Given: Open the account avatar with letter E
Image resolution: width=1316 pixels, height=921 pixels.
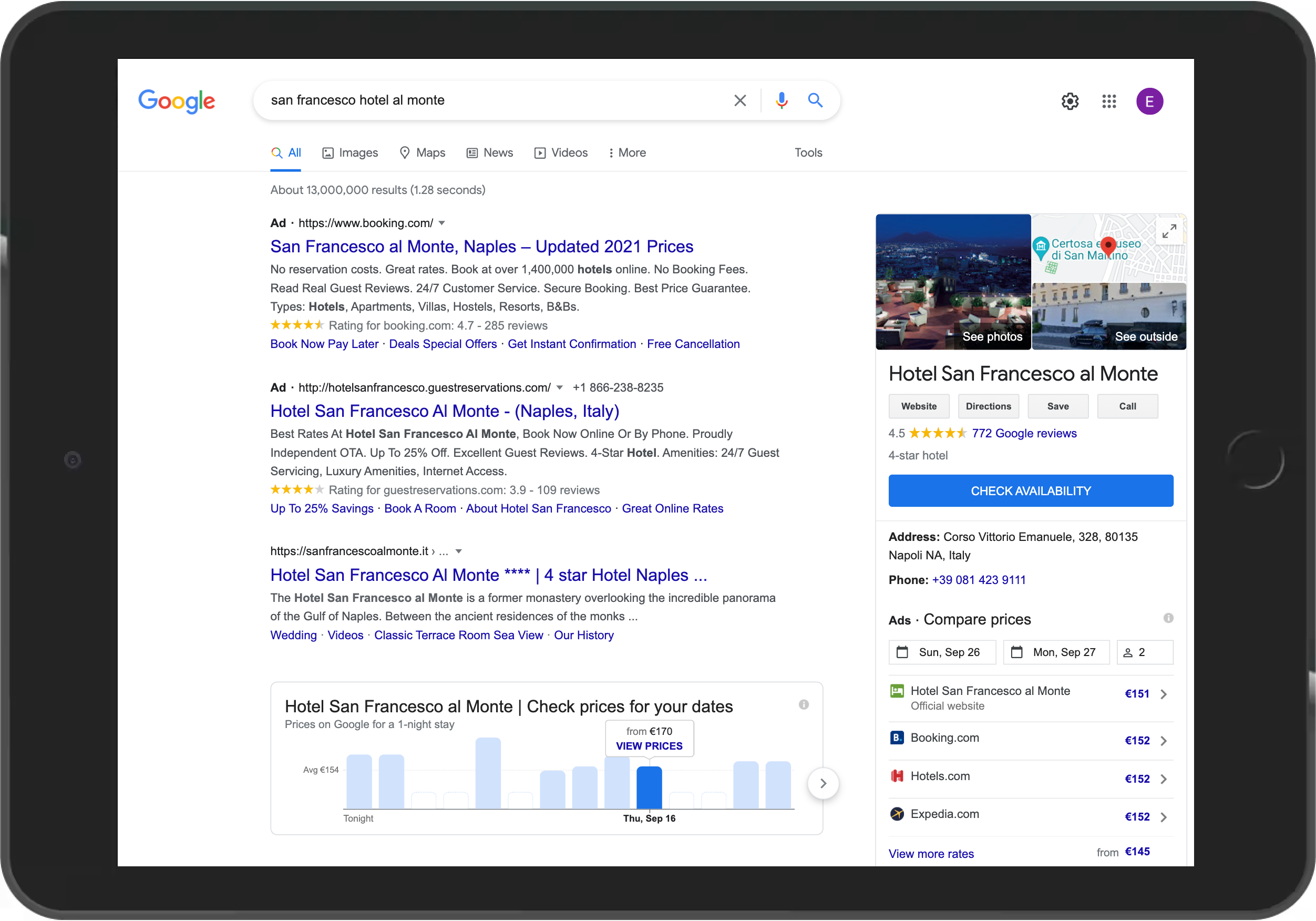Looking at the screenshot, I should coord(1149,101).
